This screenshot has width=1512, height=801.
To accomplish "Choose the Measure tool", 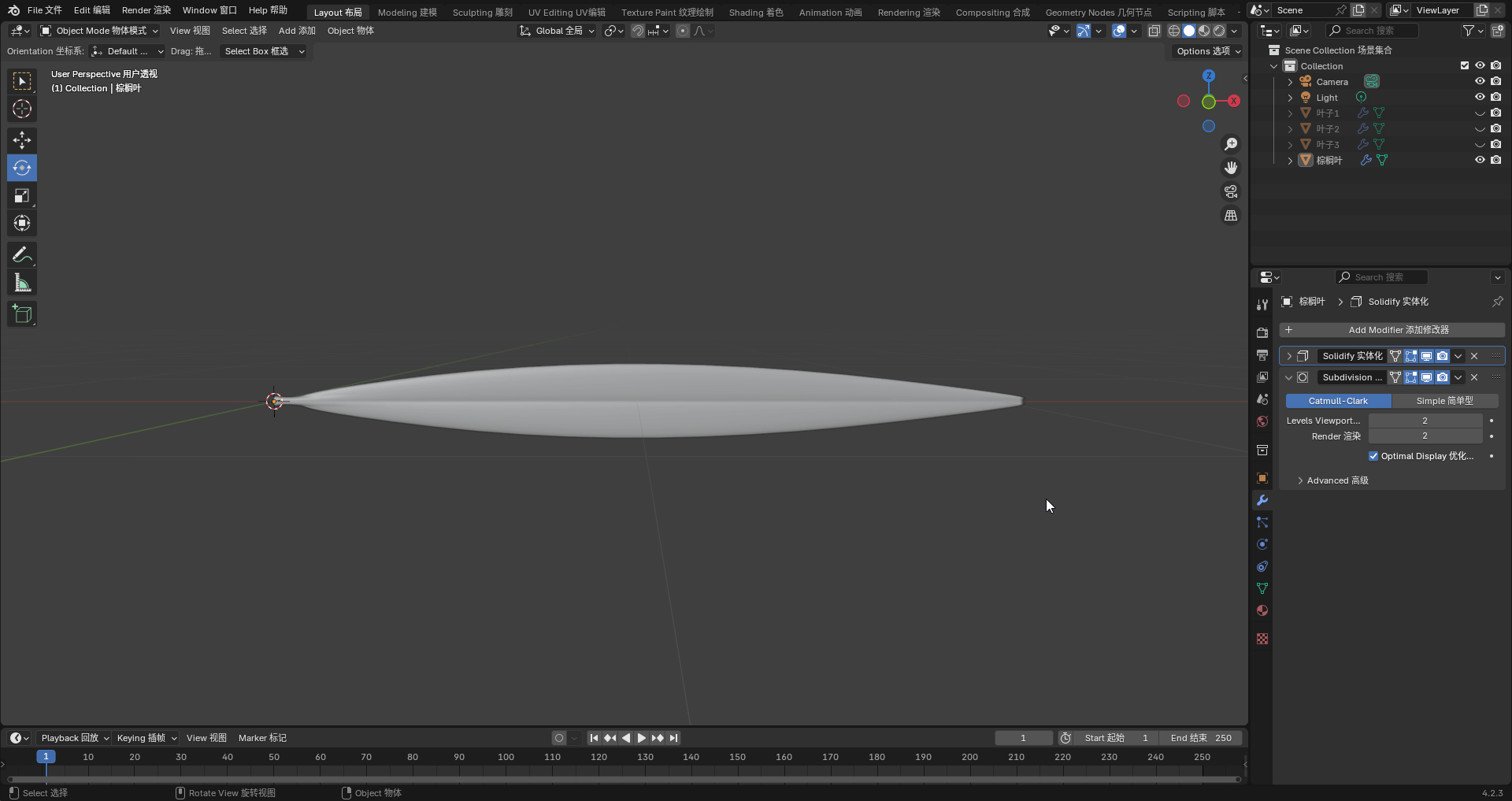I will (x=22, y=283).
